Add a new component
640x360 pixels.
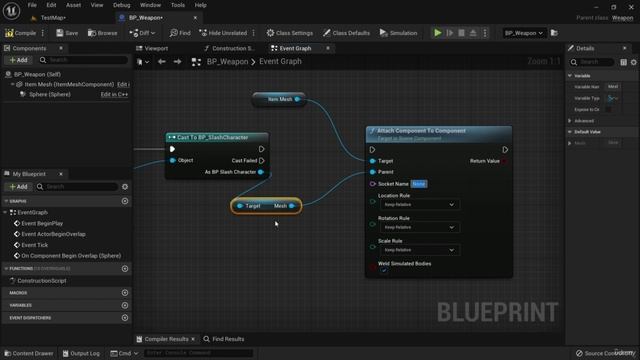tap(19, 60)
